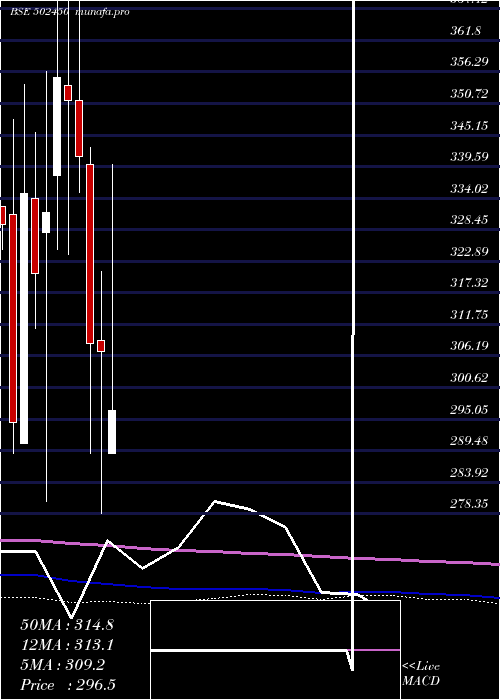Click the 317.32 price axis label
This screenshot has width=500, height=700.
(469, 283)
